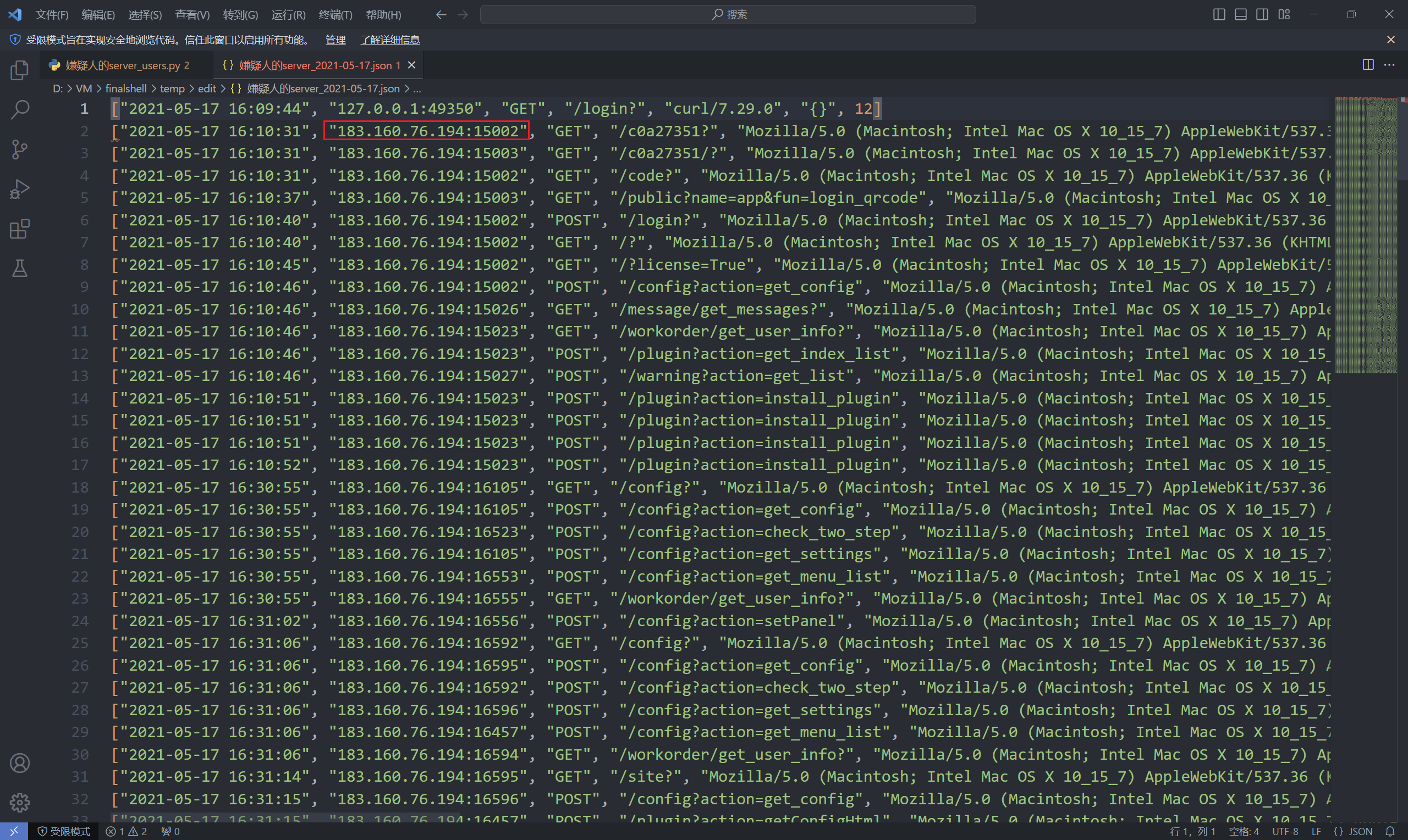Click the ports forwarded indicator showing 0

(x=170, y=831)
